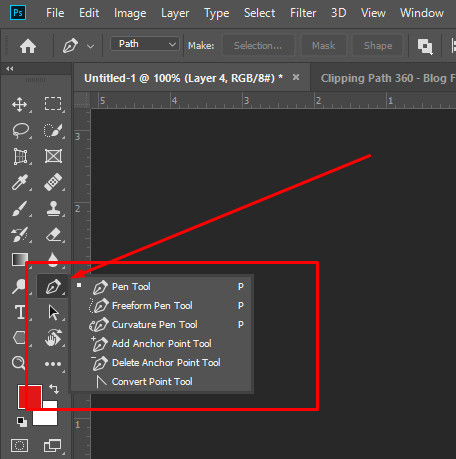This screenshot has width=456, height=459.
Task: Select the Spot Healing Brush tool
Action: point(53,182)
